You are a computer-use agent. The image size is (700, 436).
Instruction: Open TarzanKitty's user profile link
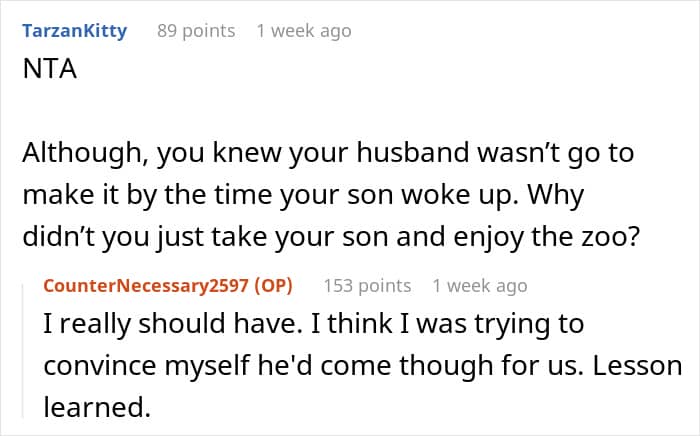(75, 31)
